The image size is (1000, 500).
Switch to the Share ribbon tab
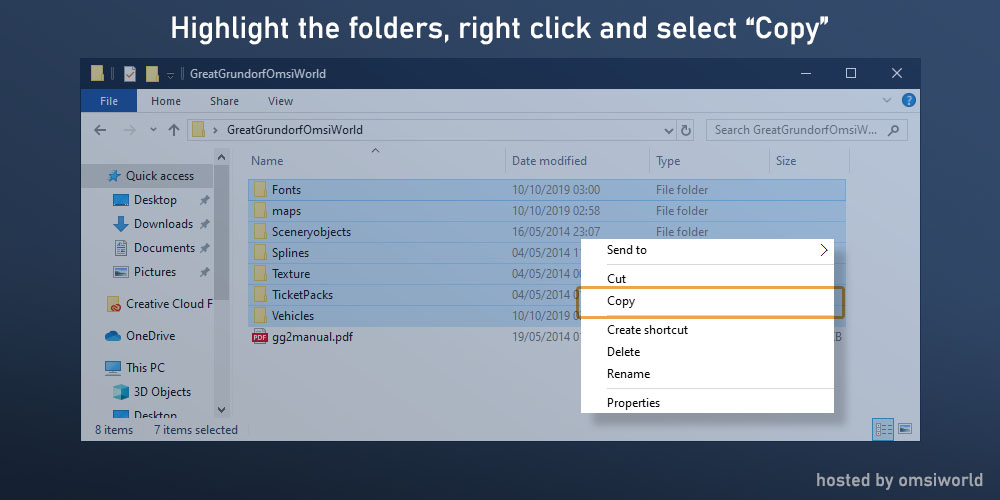(224, 101)
